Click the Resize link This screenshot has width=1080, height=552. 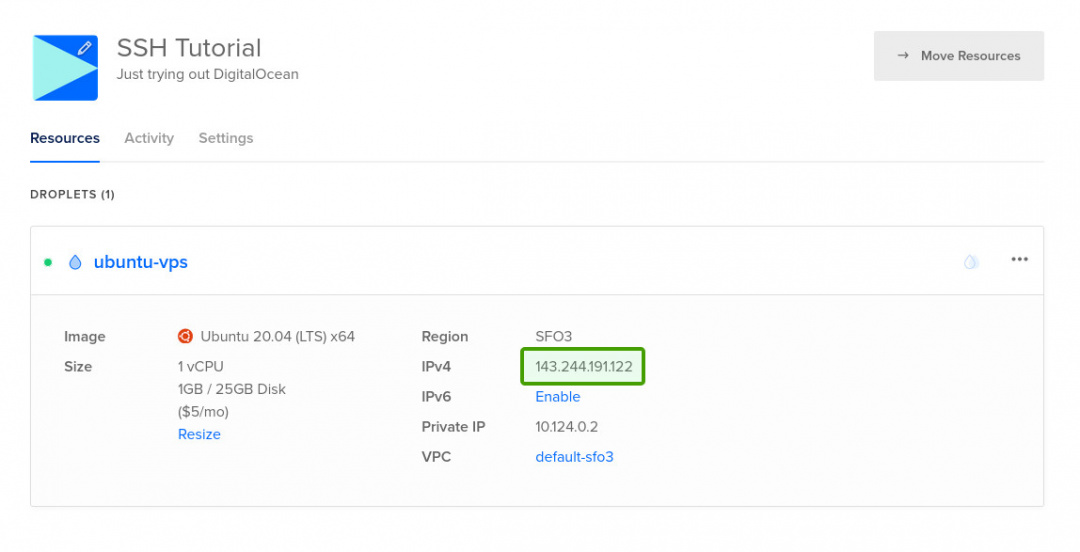[x=199, y=434]
